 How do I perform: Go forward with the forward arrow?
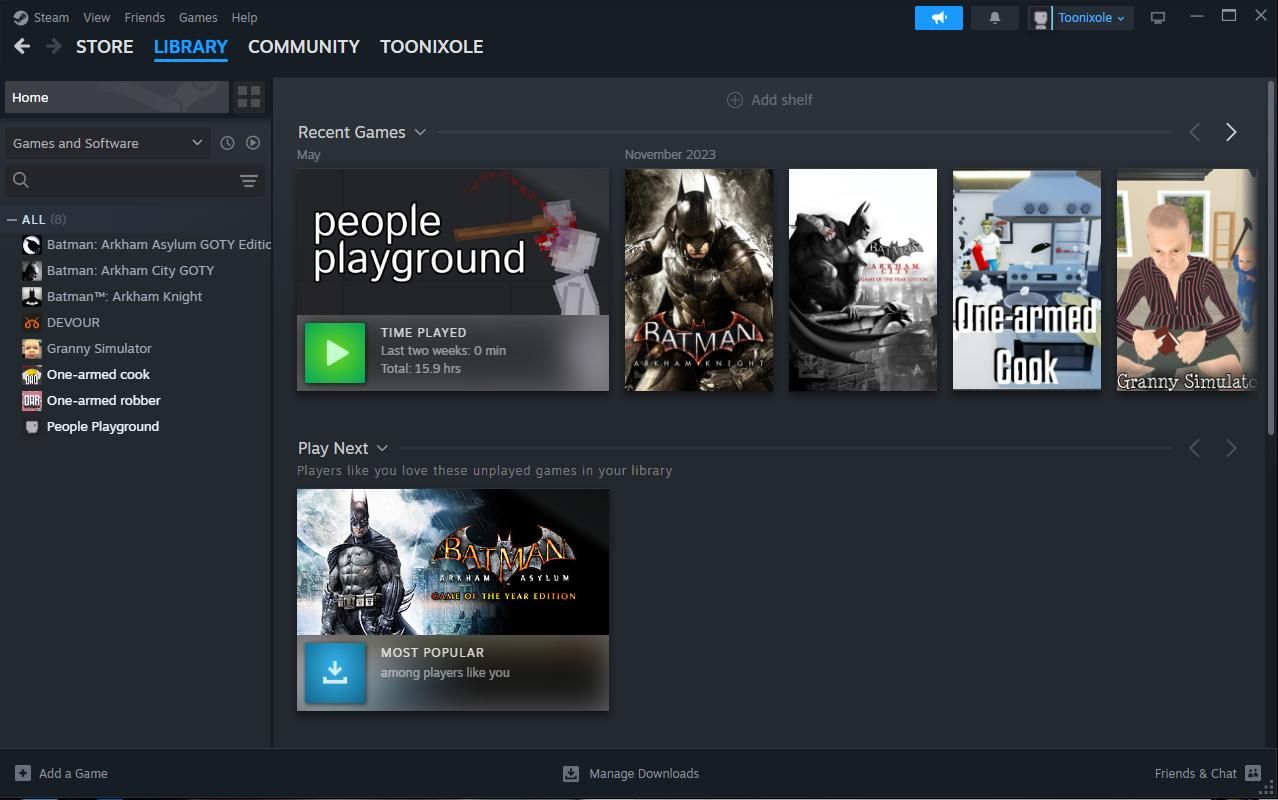pos(54,46)
